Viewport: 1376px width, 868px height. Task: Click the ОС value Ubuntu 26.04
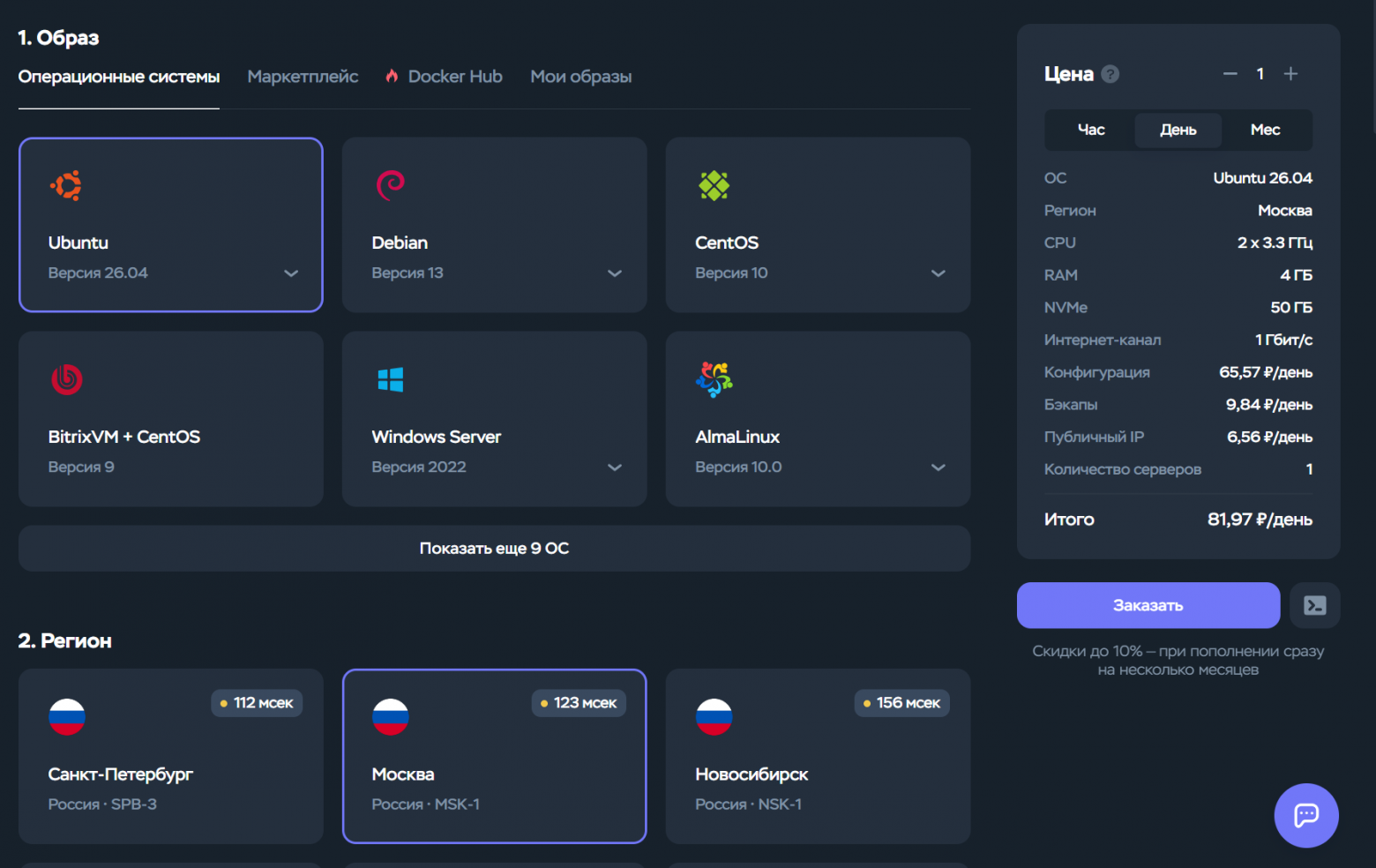1262,178
